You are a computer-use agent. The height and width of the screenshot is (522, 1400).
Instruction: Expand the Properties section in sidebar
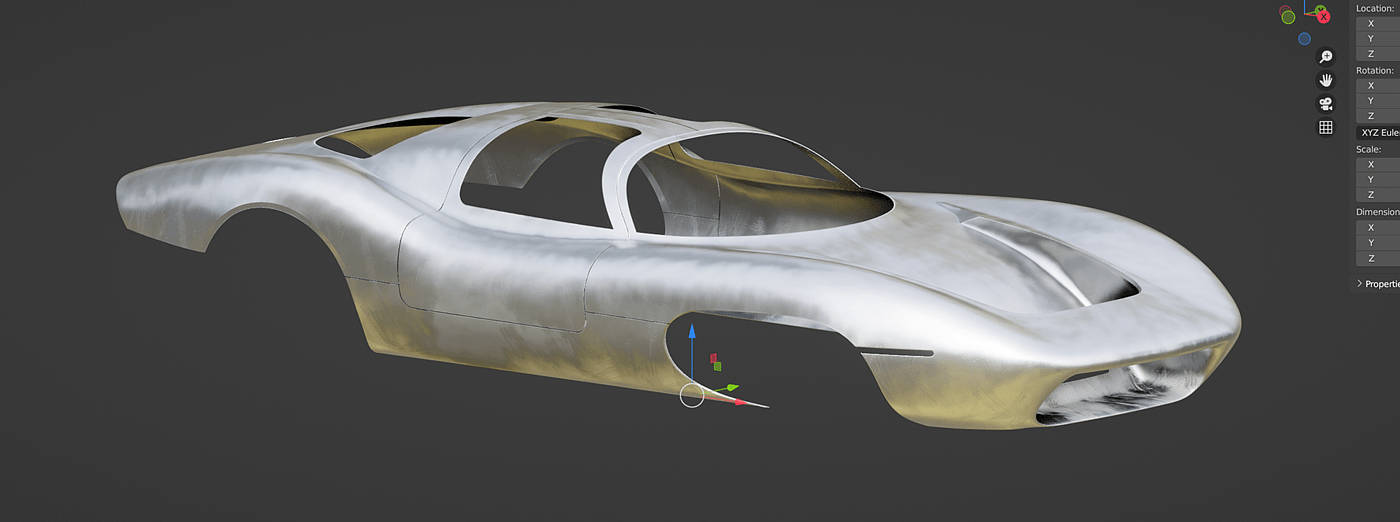click(1378, 284)
